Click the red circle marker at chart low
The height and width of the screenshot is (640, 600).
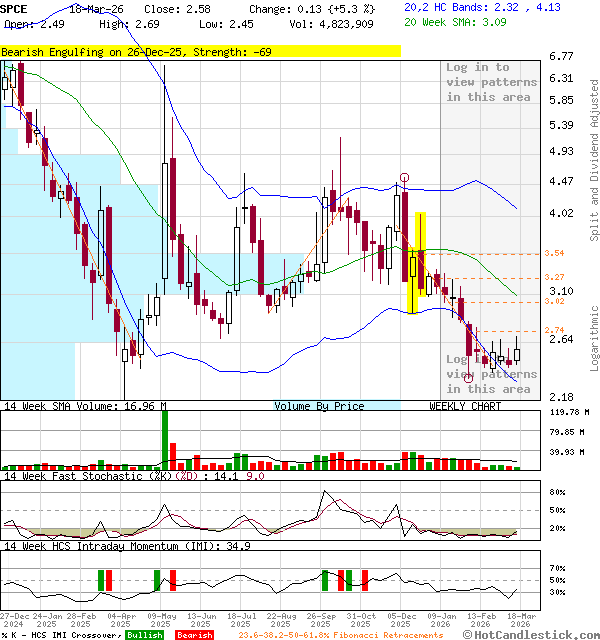470,377
